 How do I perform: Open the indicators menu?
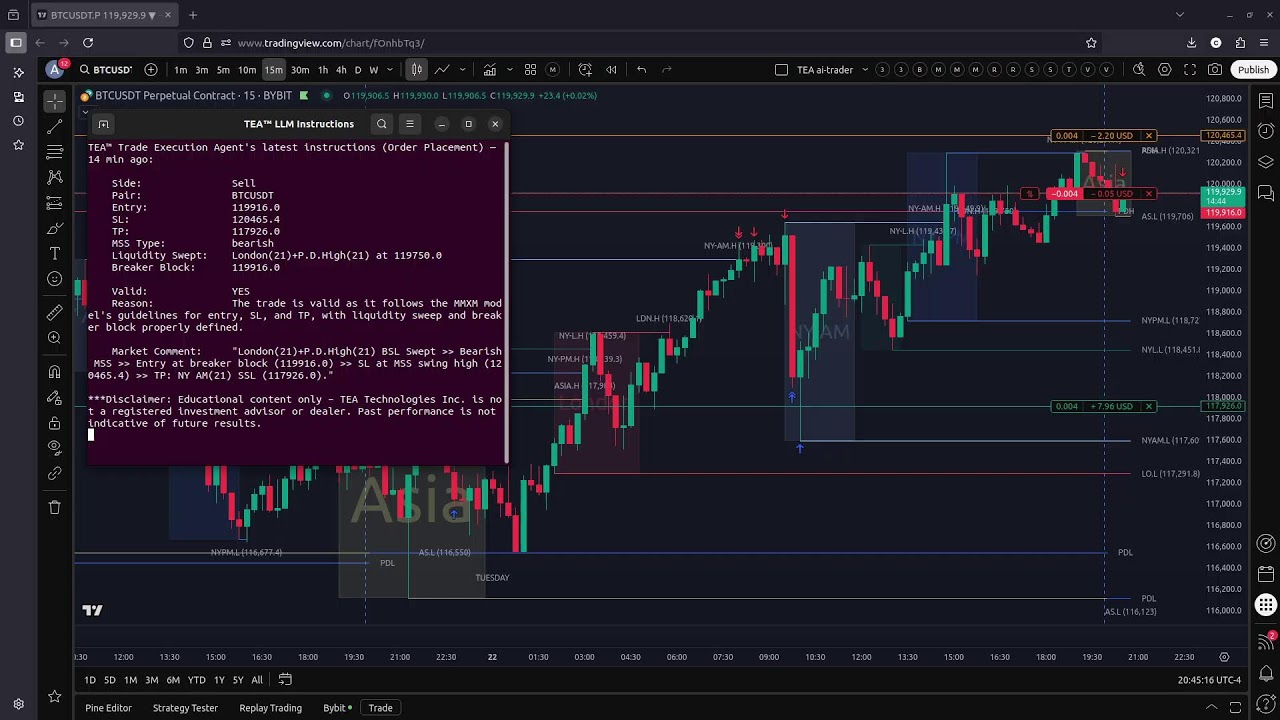coord(490,70)
